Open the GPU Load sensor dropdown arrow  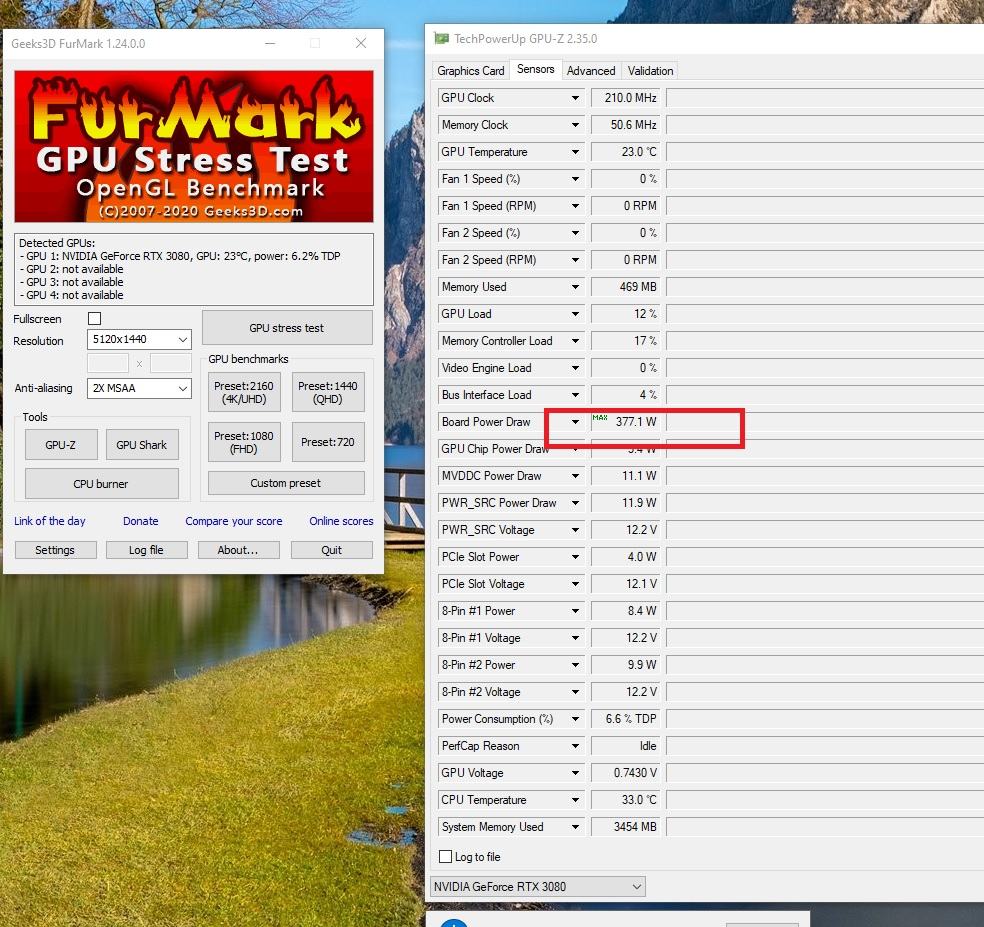[x=575, y=314]
